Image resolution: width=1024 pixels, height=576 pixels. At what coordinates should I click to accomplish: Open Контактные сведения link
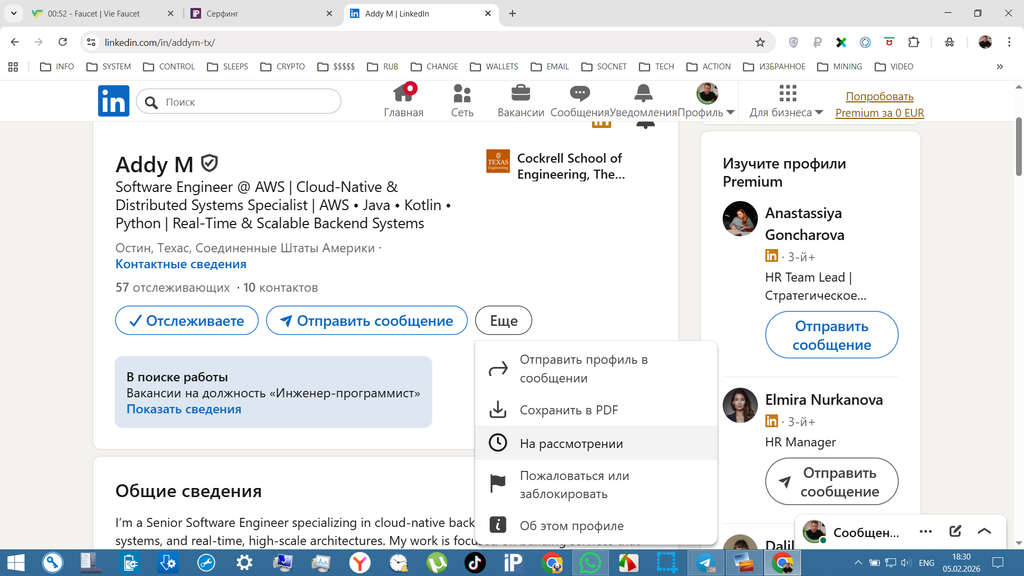click(181, 264)
